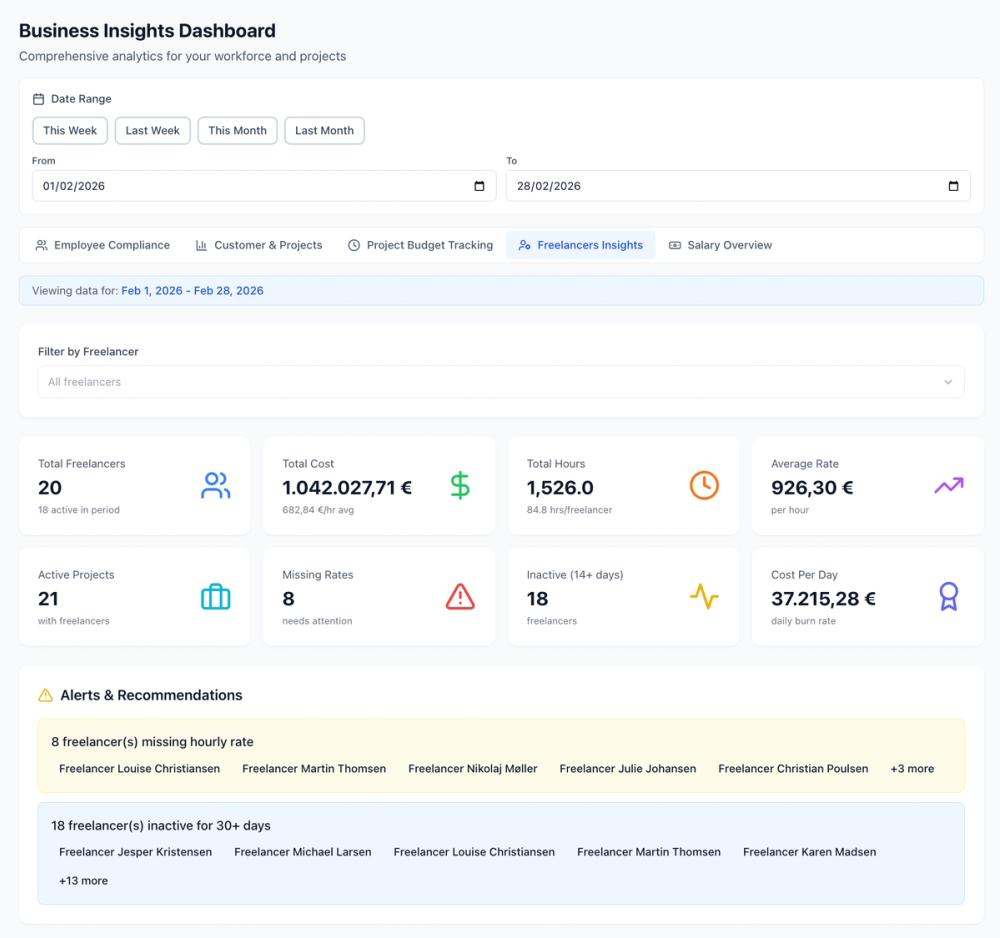This screenshot has height=938, width=1000.
Task: Go to Project Budget Tracking tab
Action: coord(420,245)
